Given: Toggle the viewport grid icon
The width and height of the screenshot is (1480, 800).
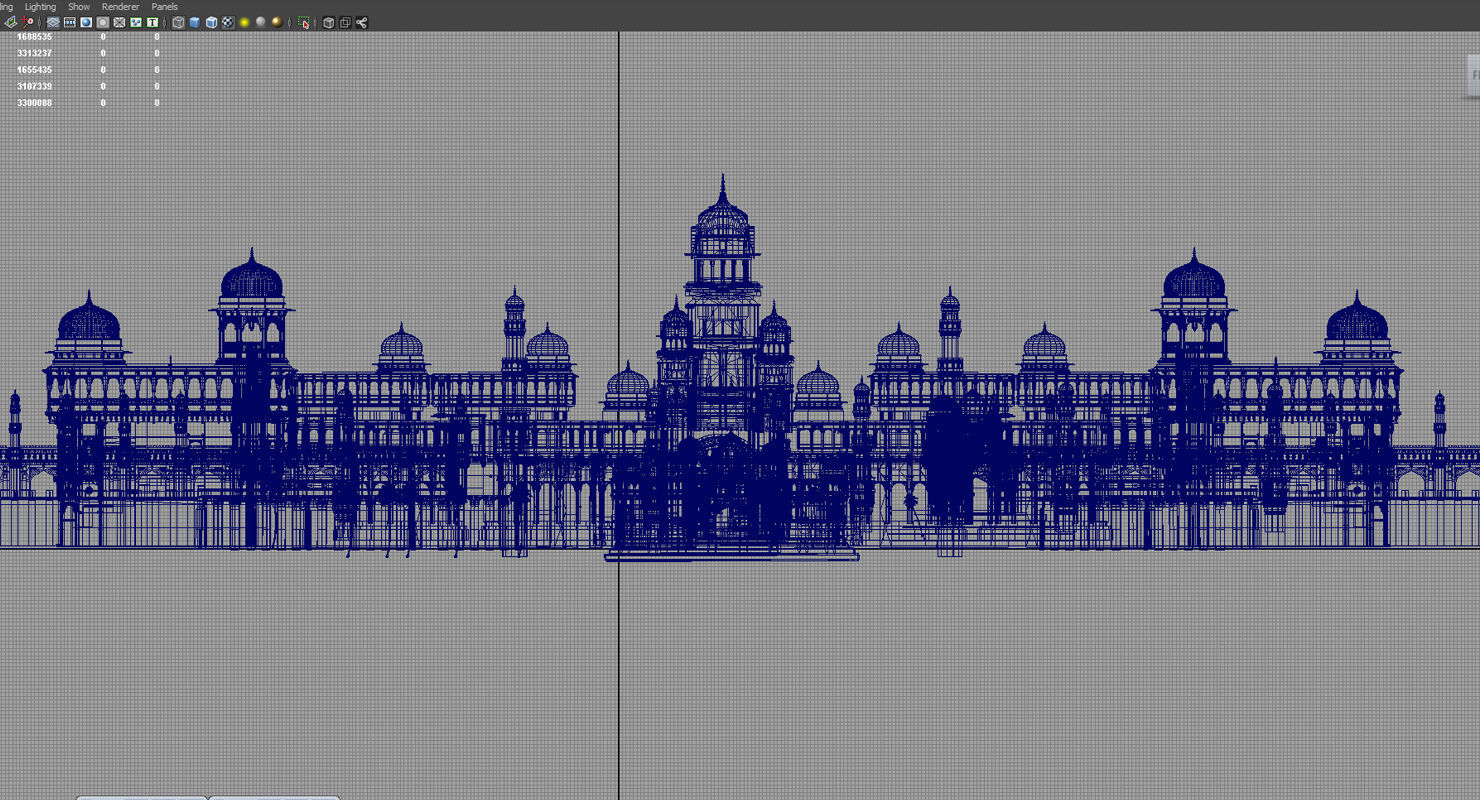Looking at the screenshot, I should 53,22.
